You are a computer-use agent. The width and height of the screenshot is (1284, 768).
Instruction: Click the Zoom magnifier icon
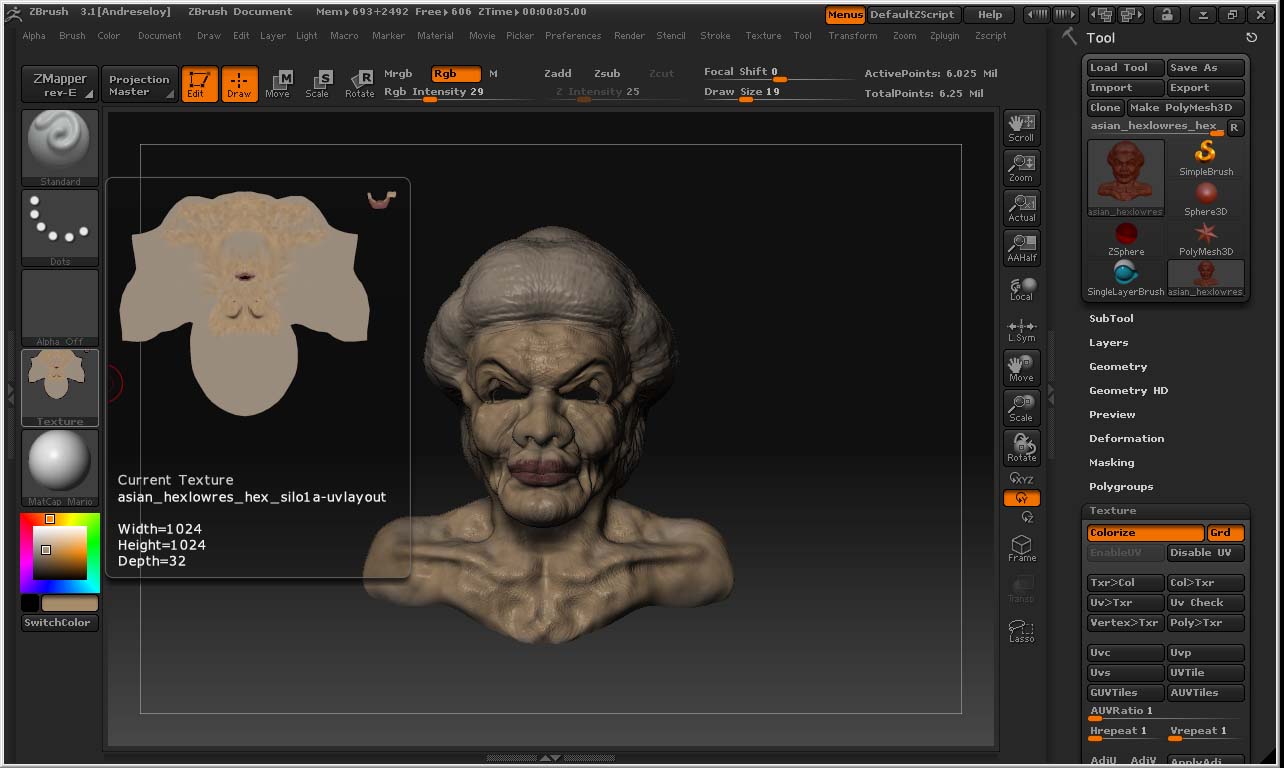(x=1021, y=168)
